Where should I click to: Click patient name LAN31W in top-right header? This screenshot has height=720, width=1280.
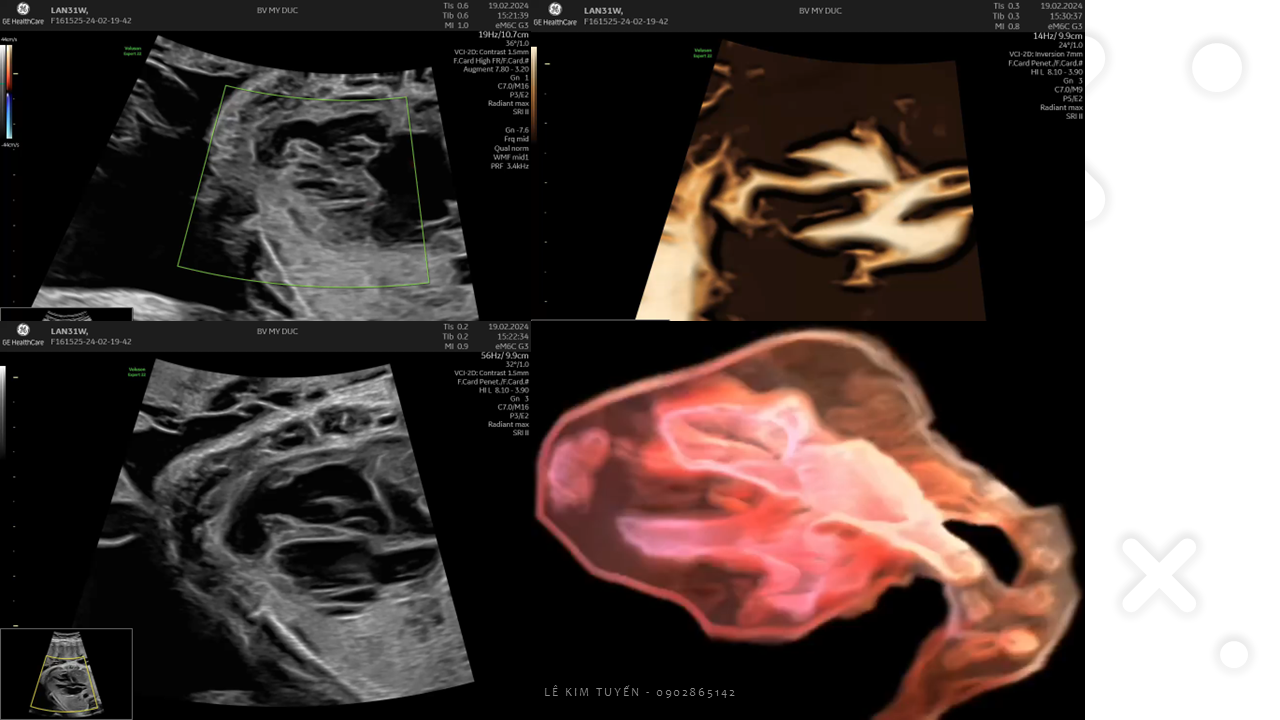(x=603, y=10)
